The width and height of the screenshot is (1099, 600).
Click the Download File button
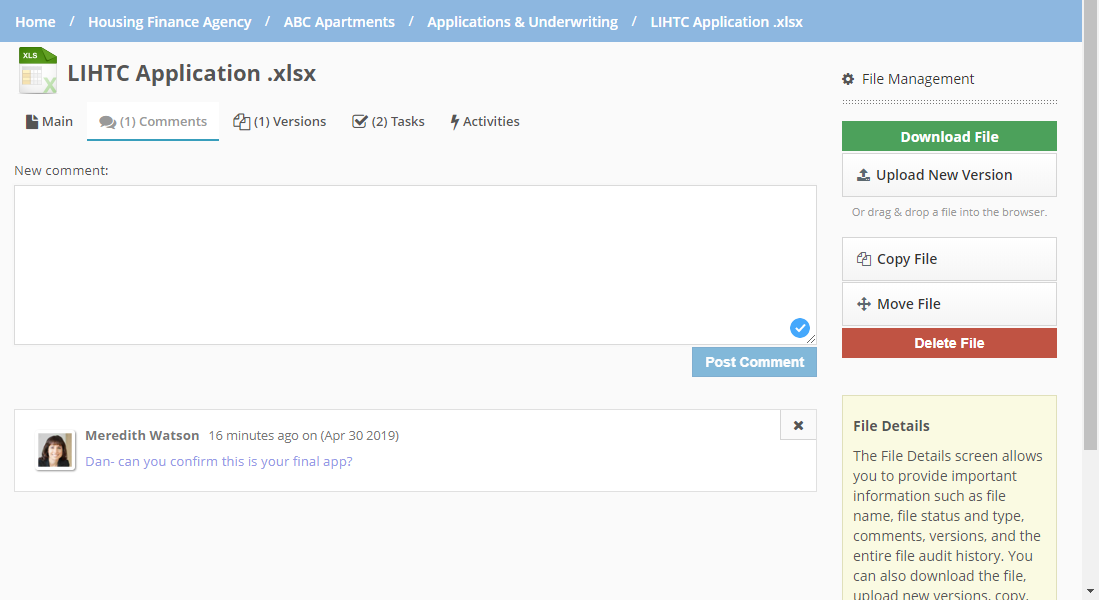(949, 137)
